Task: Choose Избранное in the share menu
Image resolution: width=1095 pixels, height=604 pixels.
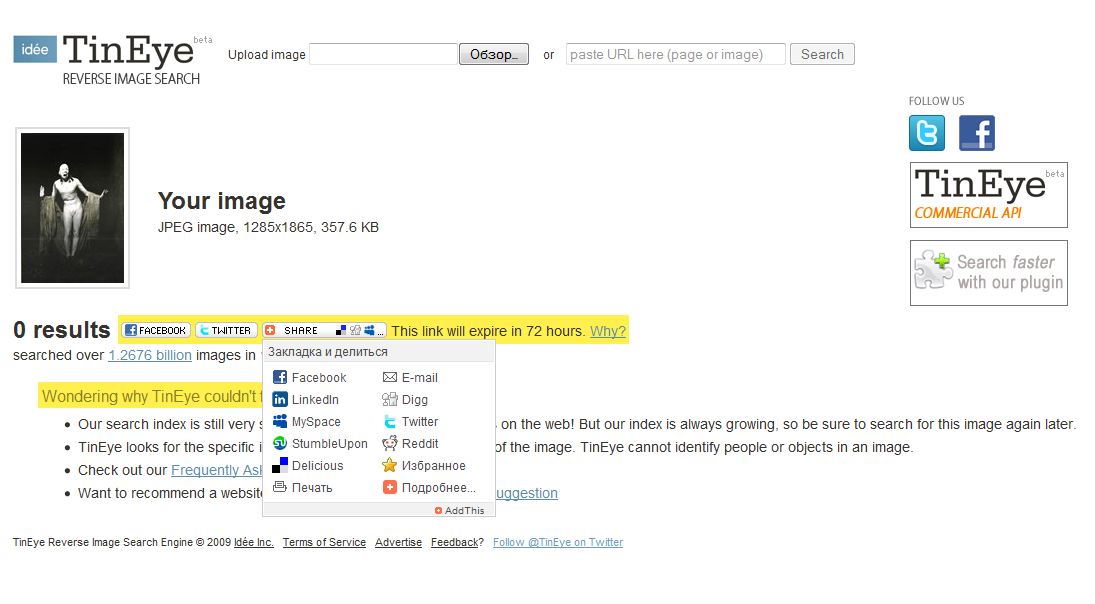Action: (434, 466)
